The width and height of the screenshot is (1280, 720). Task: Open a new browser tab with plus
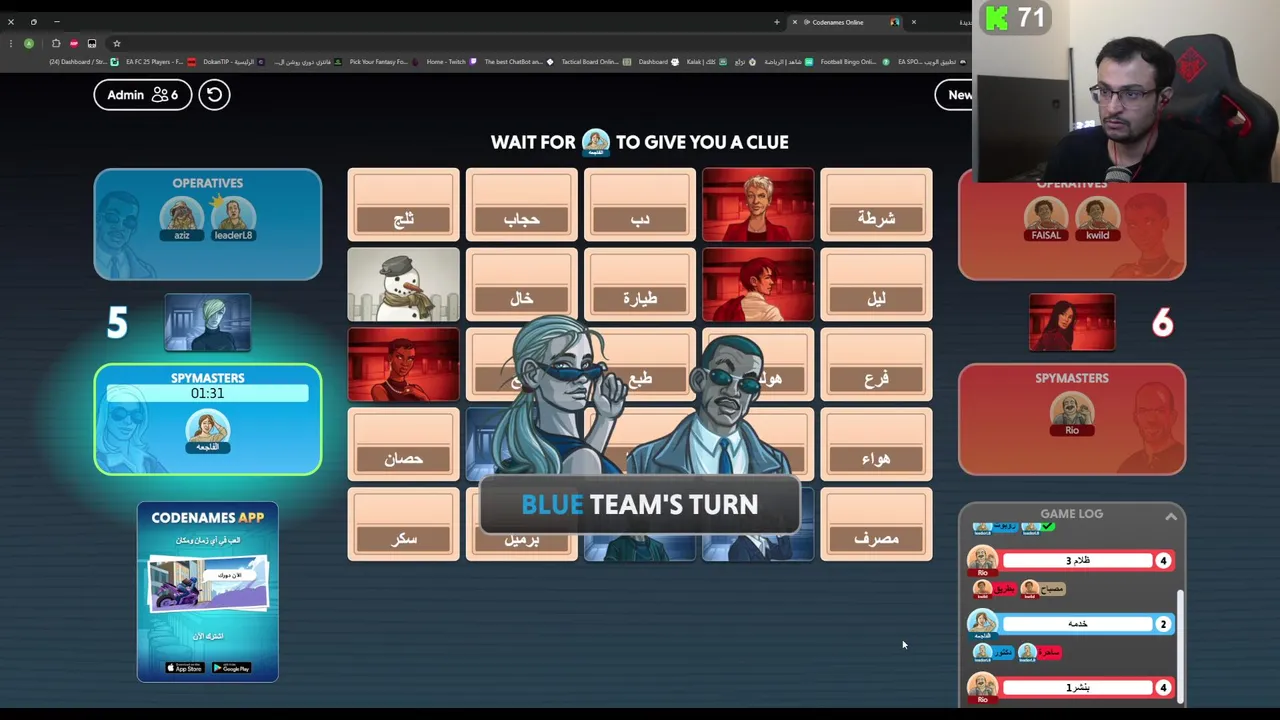[776, 22]
